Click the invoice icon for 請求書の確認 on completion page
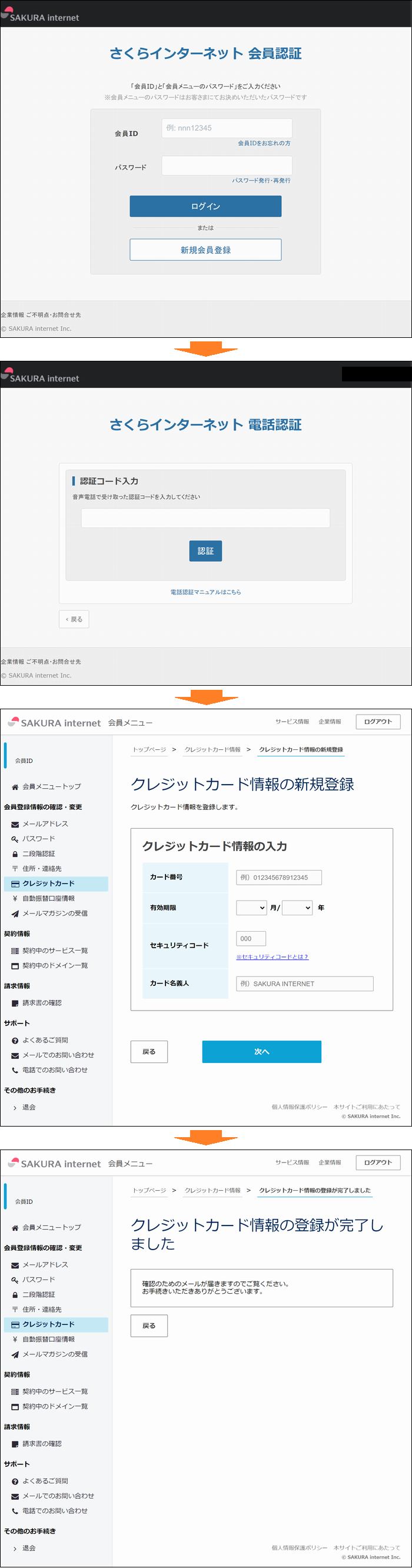The height and width of the screenshot is (1568, 412). 15,1444
